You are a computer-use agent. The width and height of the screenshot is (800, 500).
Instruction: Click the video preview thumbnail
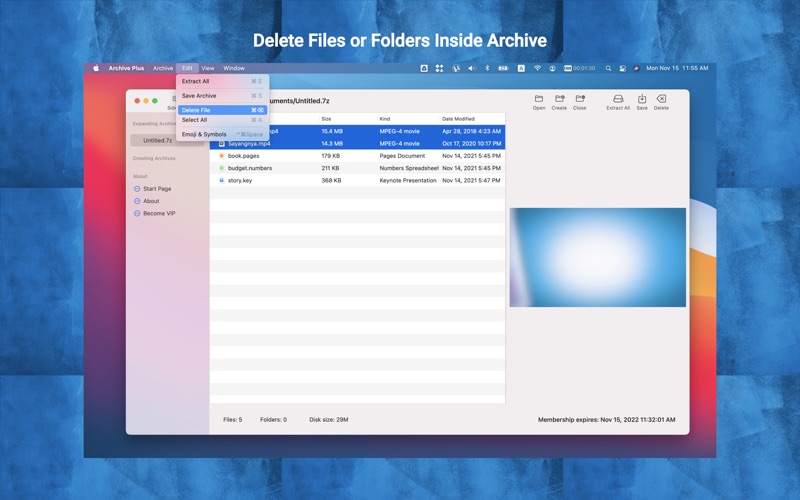pos(597,257)
